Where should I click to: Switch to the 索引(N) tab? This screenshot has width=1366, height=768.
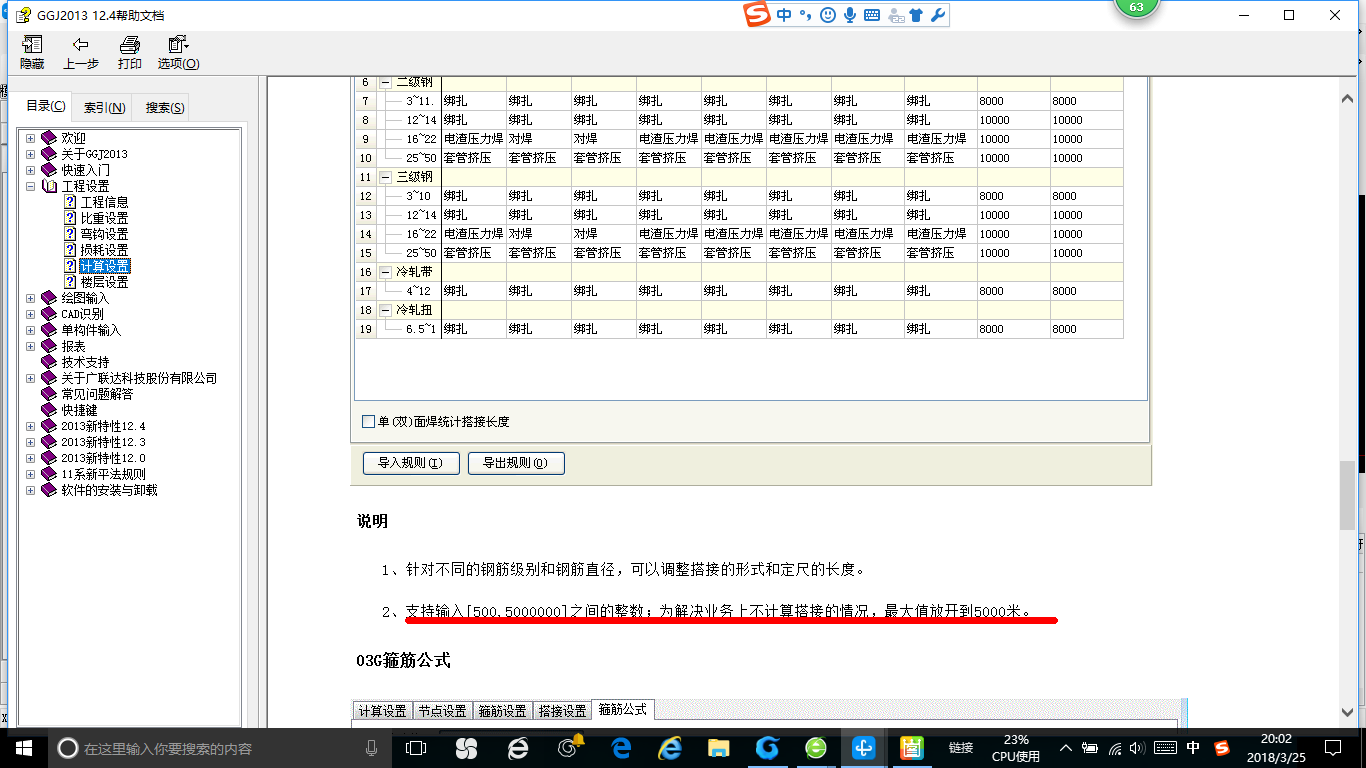(x=104, y=108)
